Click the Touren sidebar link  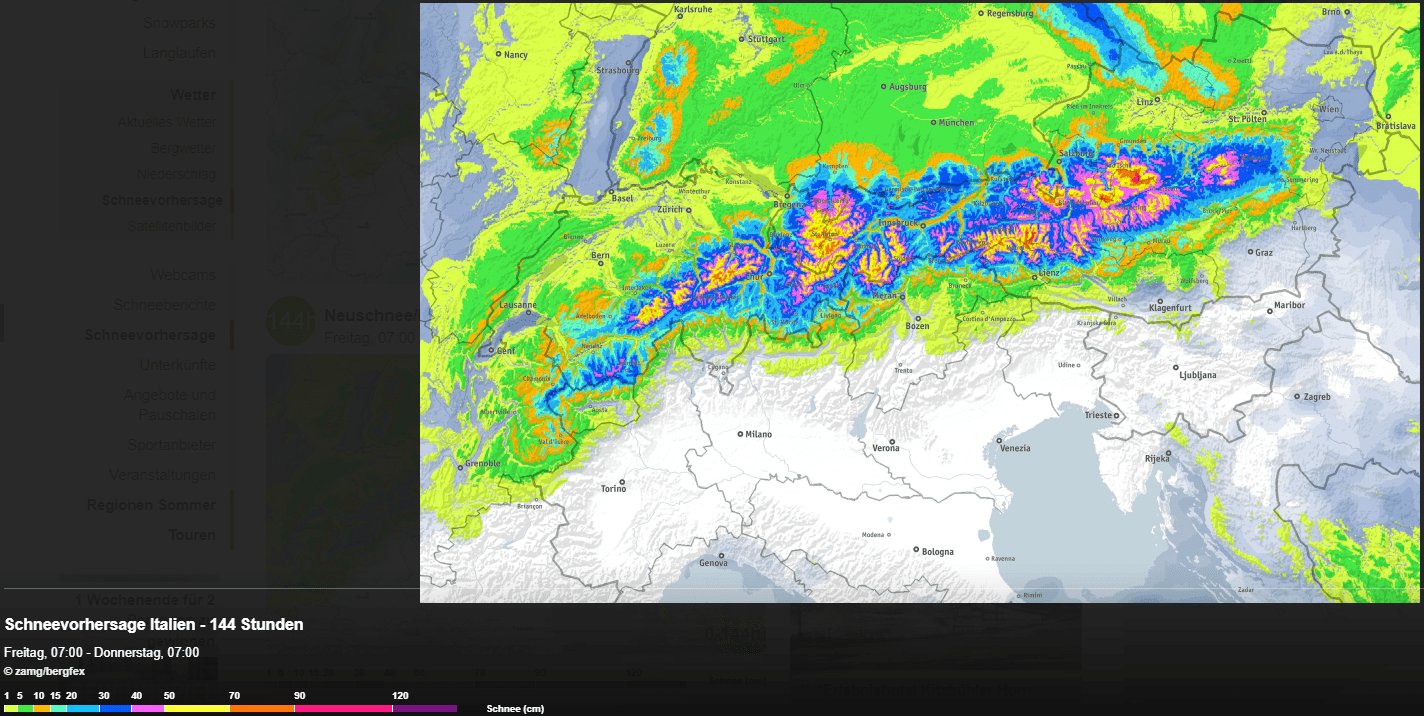pyautogui.click(x=191, y=535)
